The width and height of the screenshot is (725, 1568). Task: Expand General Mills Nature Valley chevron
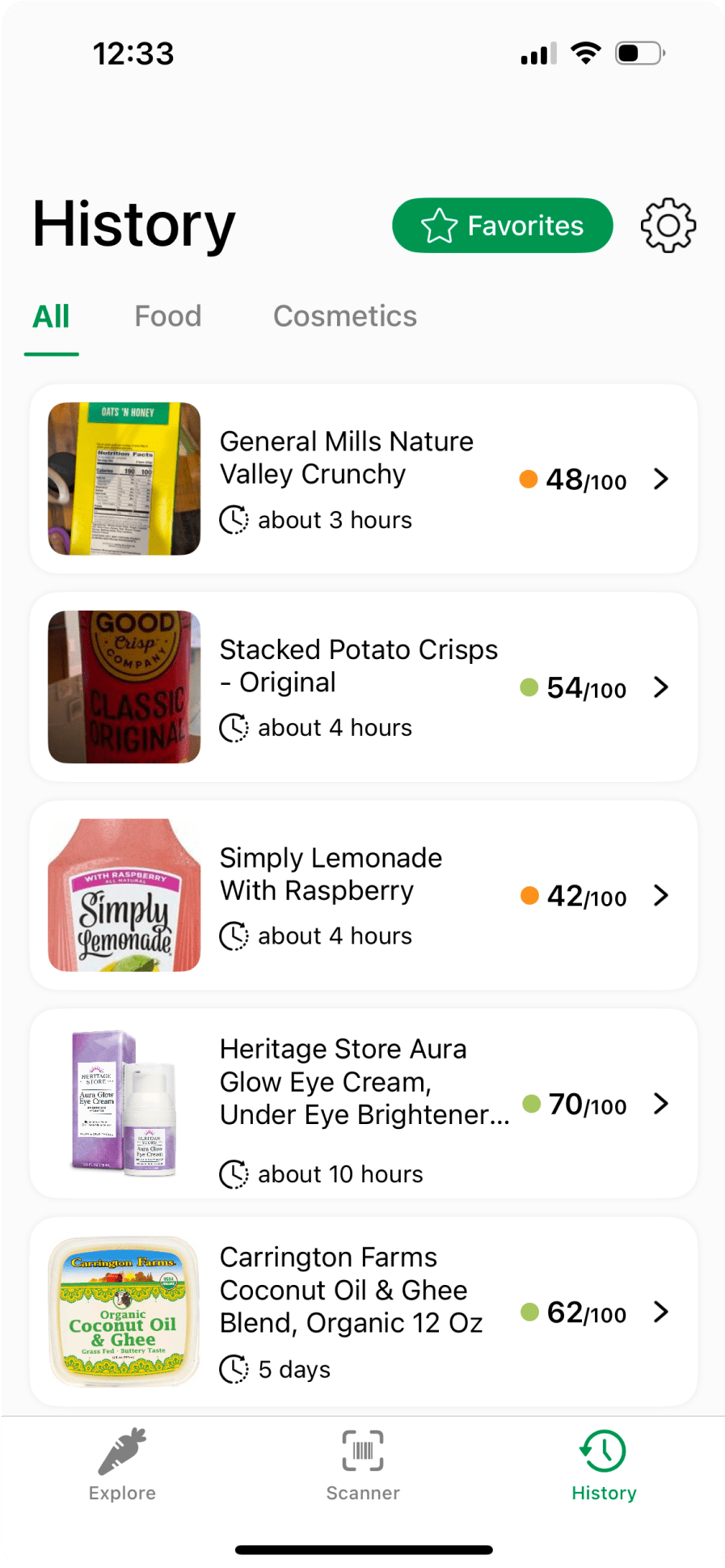[x=661, y=479]
